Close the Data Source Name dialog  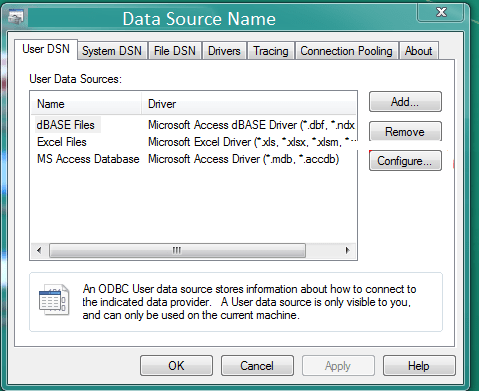(441, 12)
